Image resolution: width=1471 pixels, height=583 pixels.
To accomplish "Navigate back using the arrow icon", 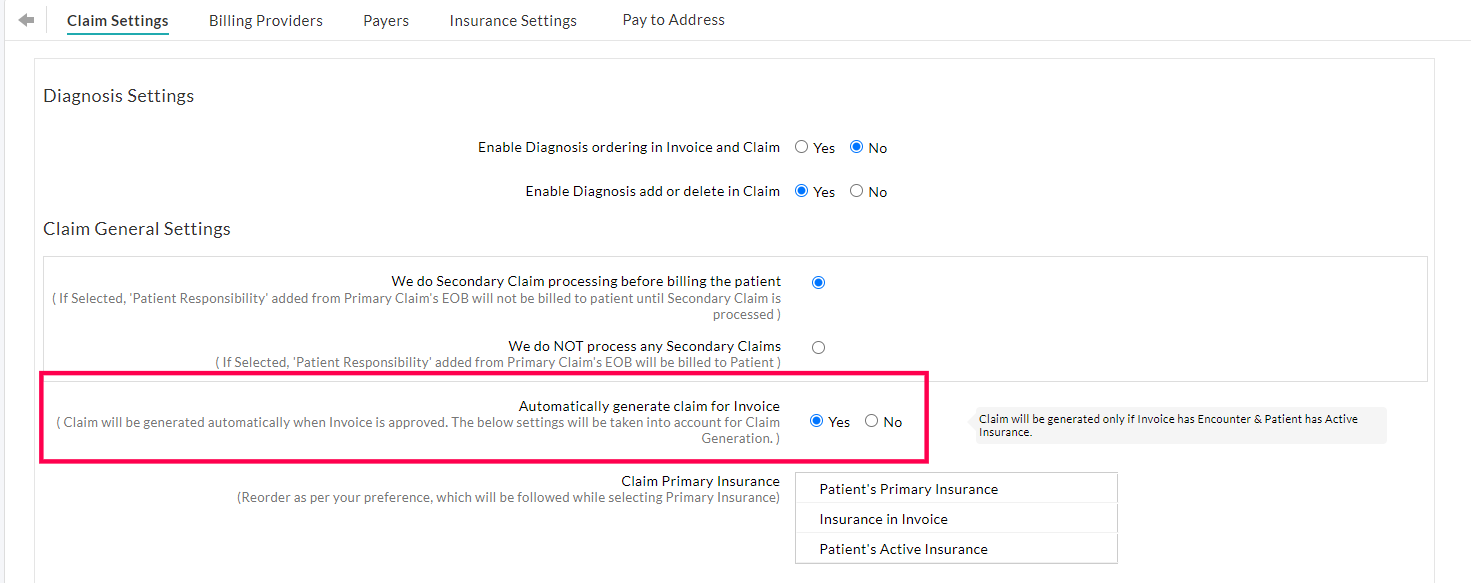I will click(26, 17).
